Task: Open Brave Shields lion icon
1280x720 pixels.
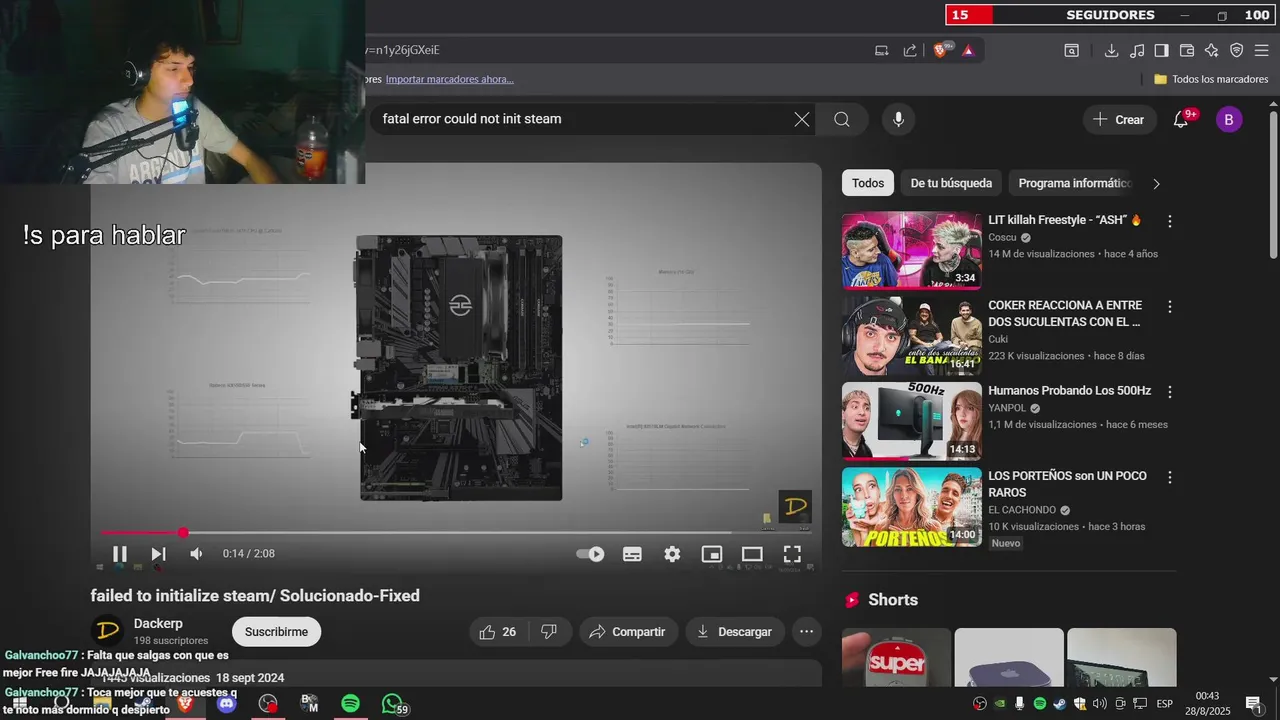Action: point(941,50)
